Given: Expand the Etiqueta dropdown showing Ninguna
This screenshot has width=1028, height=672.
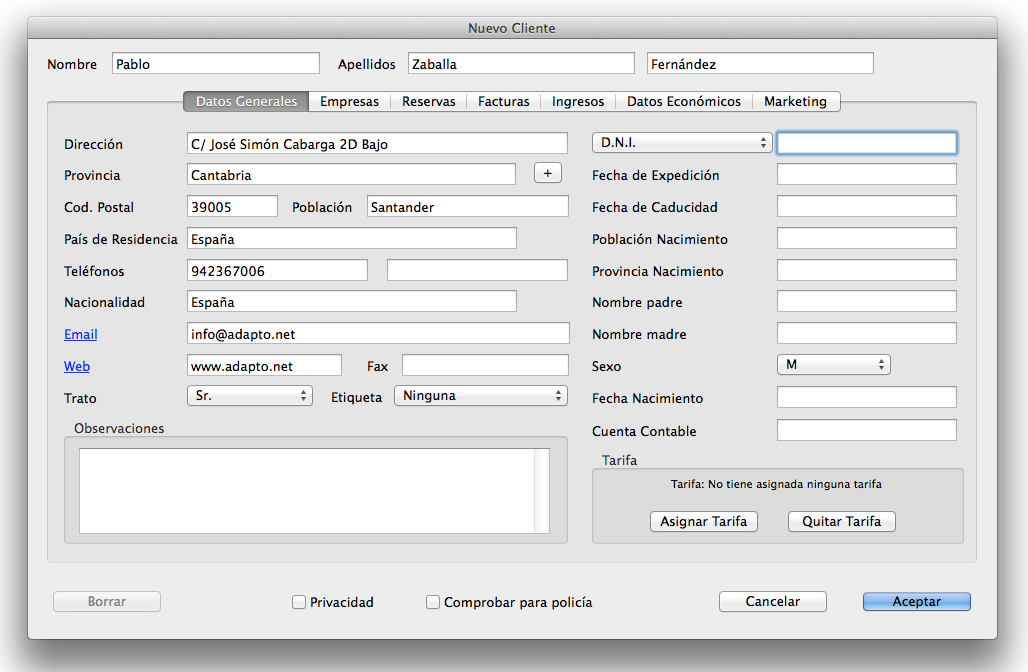Looking at the screenshot, I should pyautogui.click(x=481, y=395).
